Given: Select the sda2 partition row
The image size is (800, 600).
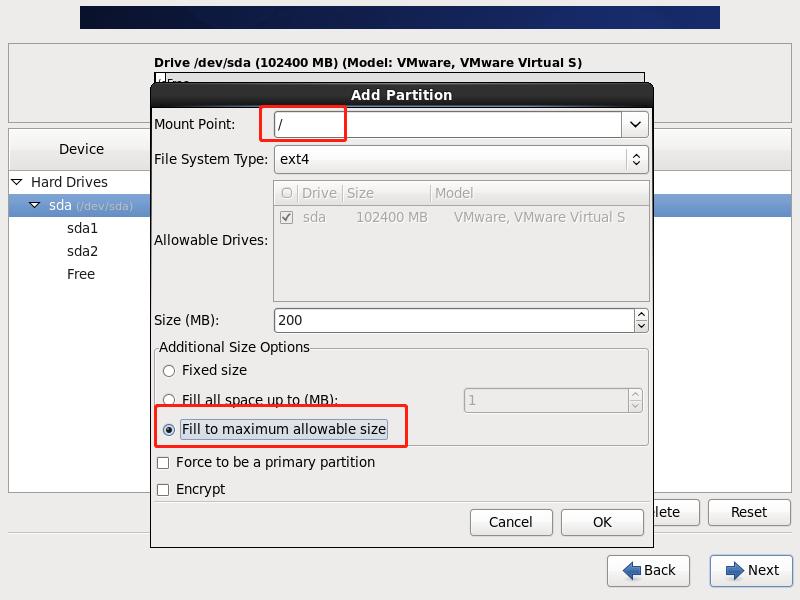Looking at the screenshot, I should pyautogui.click(x=82, y=252).
